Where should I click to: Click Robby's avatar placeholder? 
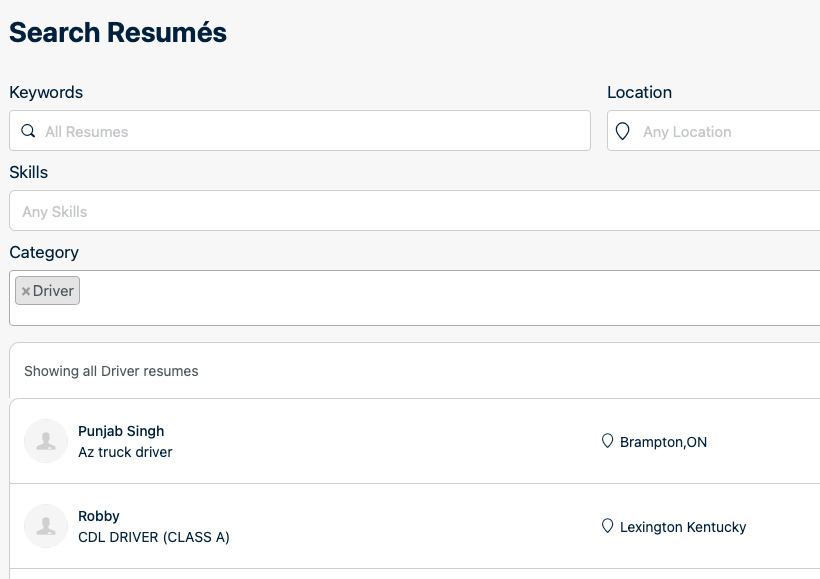tap(46, 526)
